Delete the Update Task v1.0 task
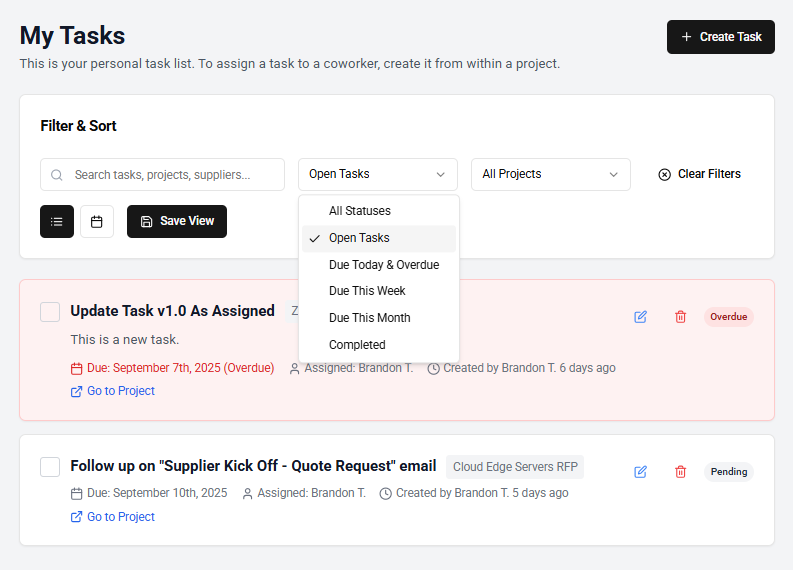The width and height of the screenshot is (793, 570). (681, 317)
